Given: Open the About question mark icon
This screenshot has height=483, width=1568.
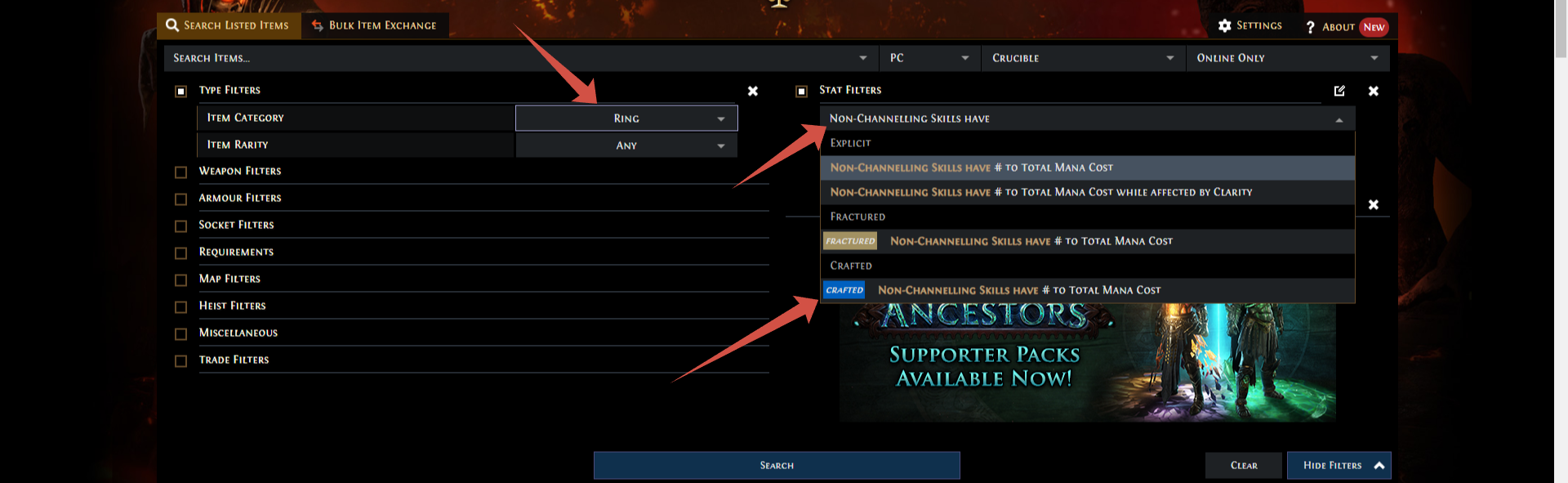Looking at the screenshot, I should 1310,28.
